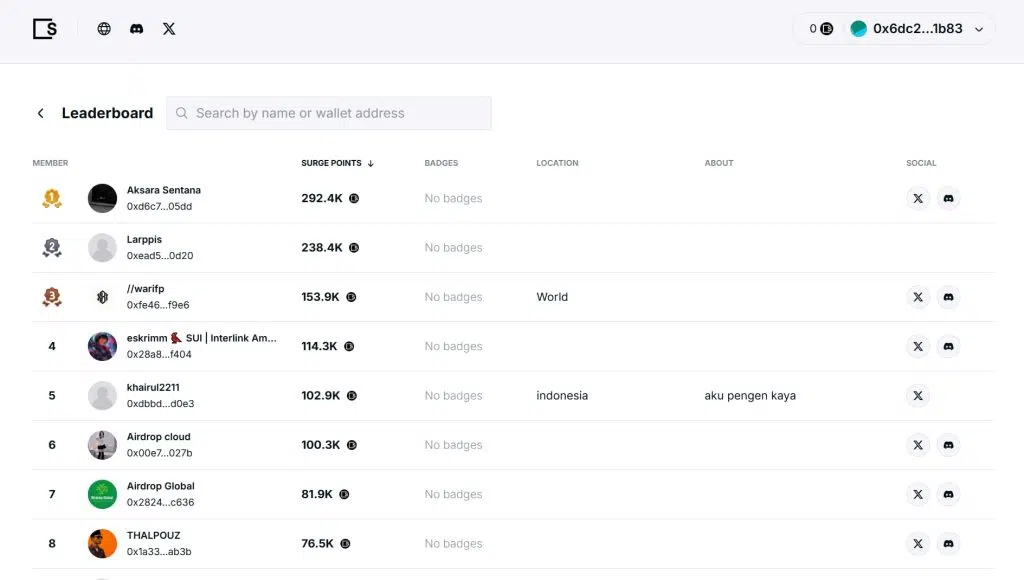The image size is (1024, 580).
Task: Open khairul2211's X profile
Action: (918, 396)
